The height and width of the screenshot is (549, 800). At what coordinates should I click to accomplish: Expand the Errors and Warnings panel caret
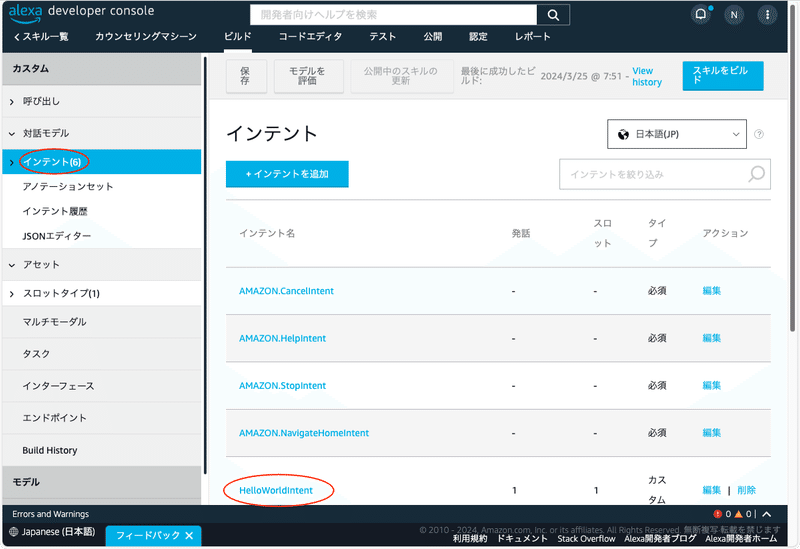pyautogui.click(x=767, y=514)
